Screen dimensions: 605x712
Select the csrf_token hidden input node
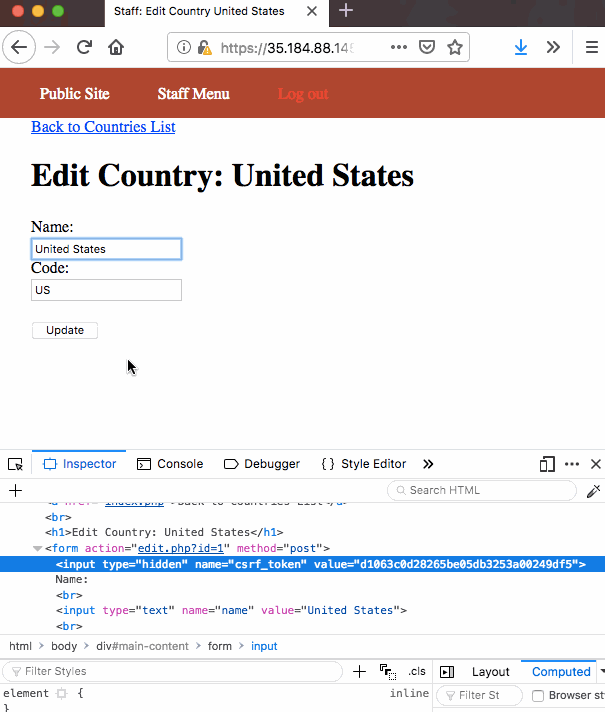(x=320, y=564)
